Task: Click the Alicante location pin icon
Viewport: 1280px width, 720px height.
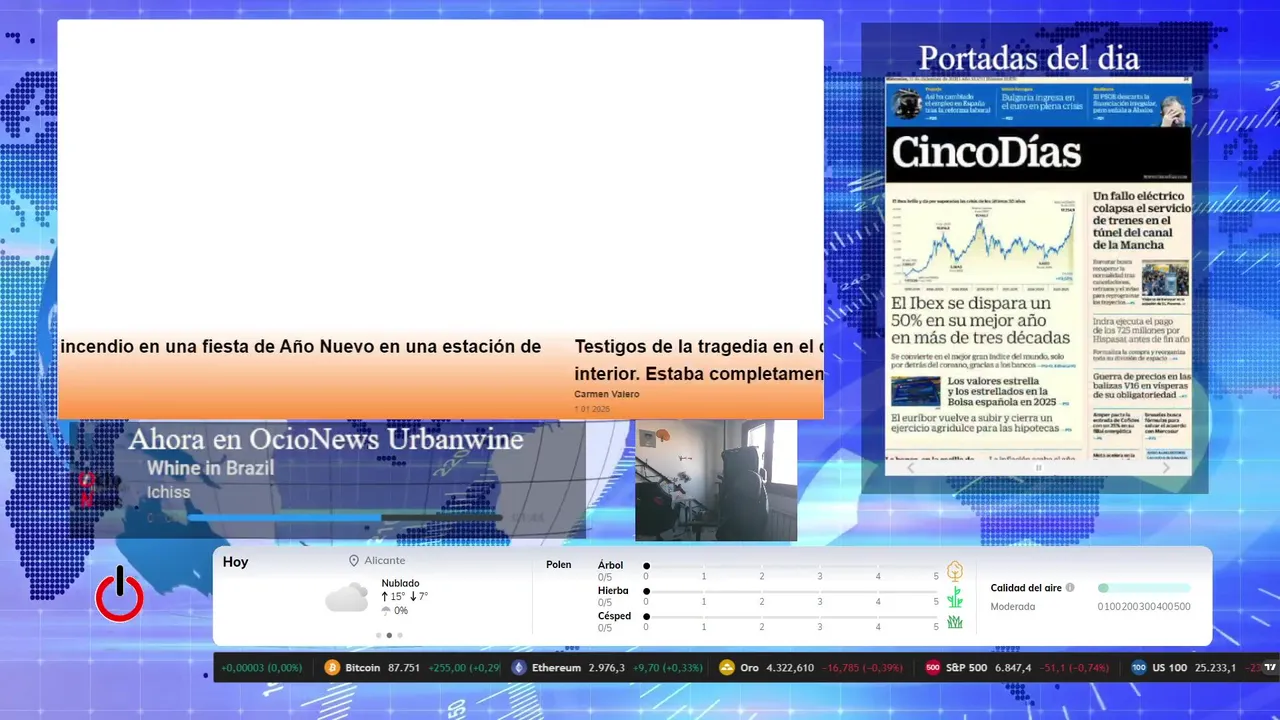Action: pos(354,561)
